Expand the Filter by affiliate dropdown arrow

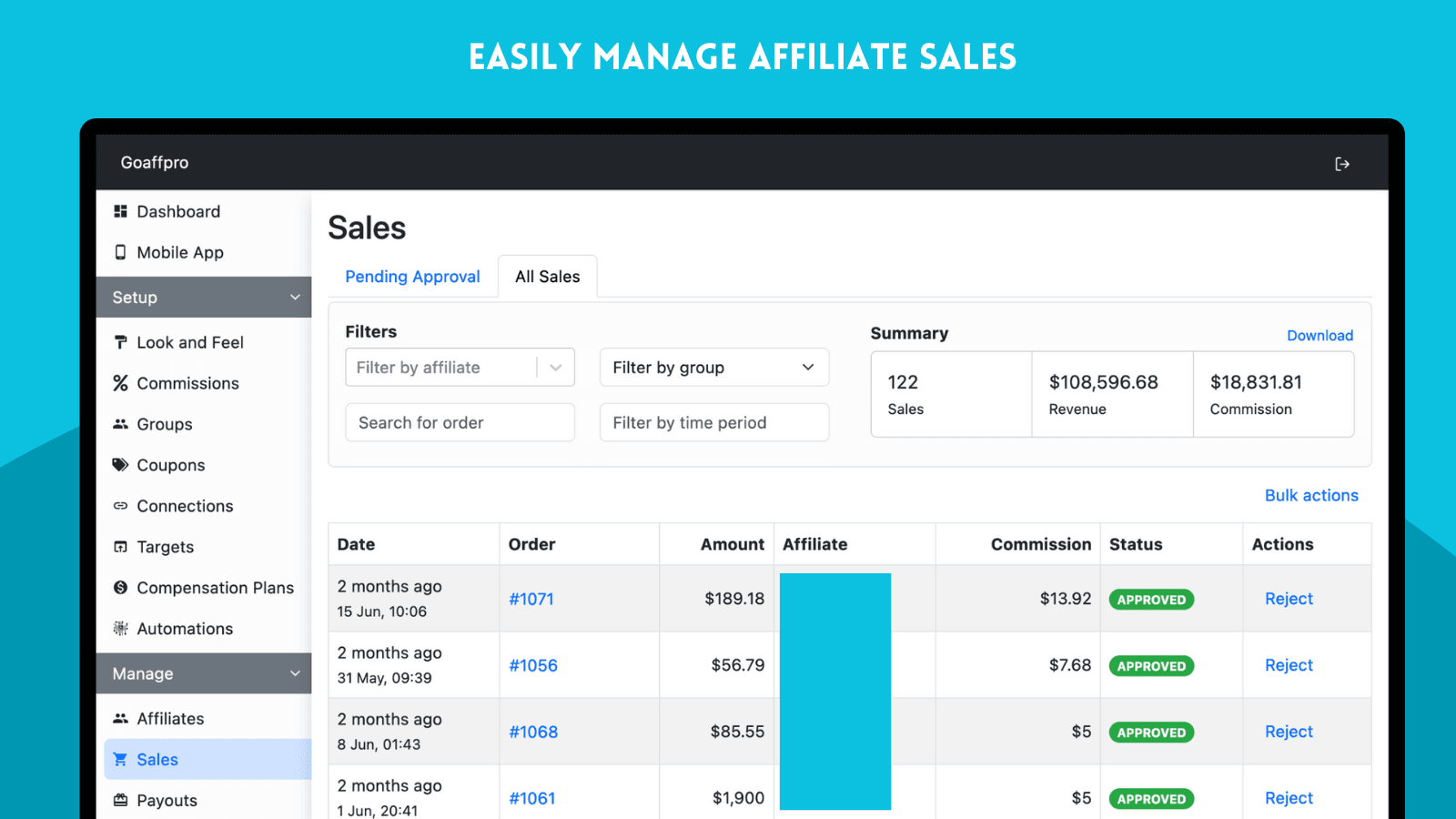pyautogui.click(x=556, y=367)
